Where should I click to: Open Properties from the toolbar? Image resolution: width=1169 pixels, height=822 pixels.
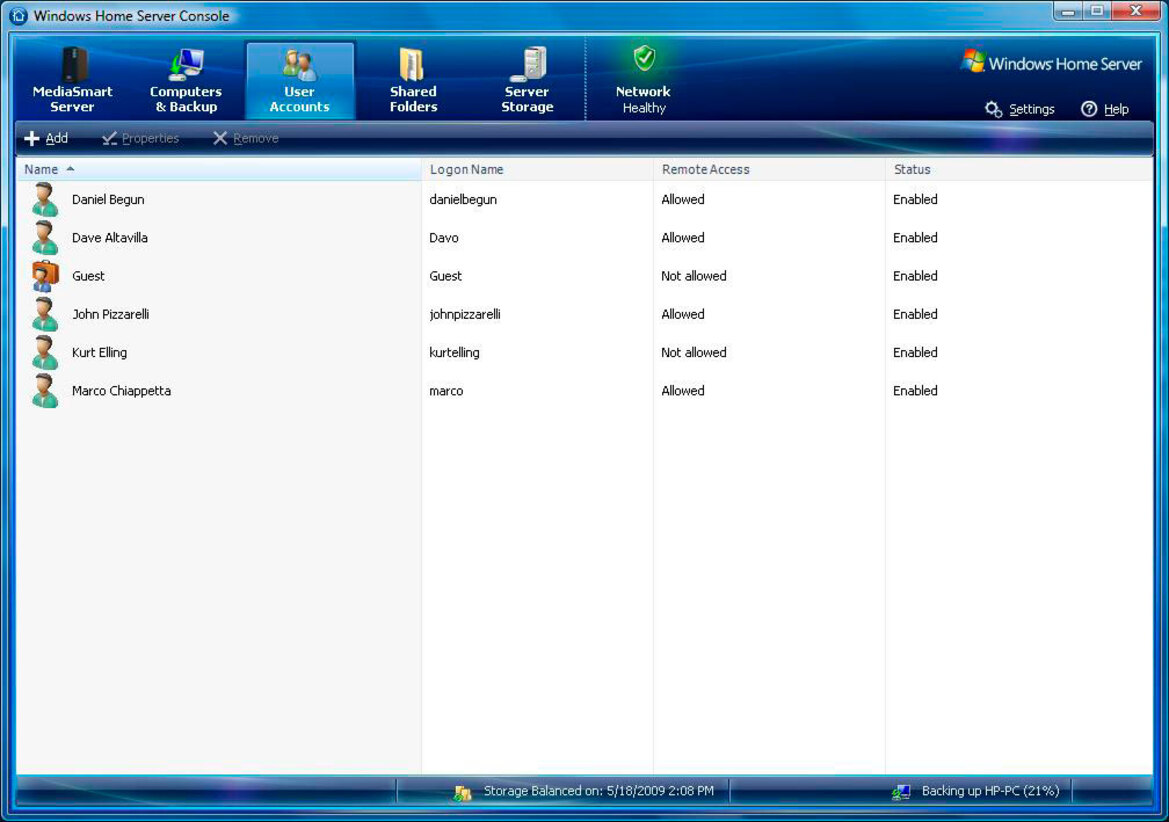click(140, 138)
